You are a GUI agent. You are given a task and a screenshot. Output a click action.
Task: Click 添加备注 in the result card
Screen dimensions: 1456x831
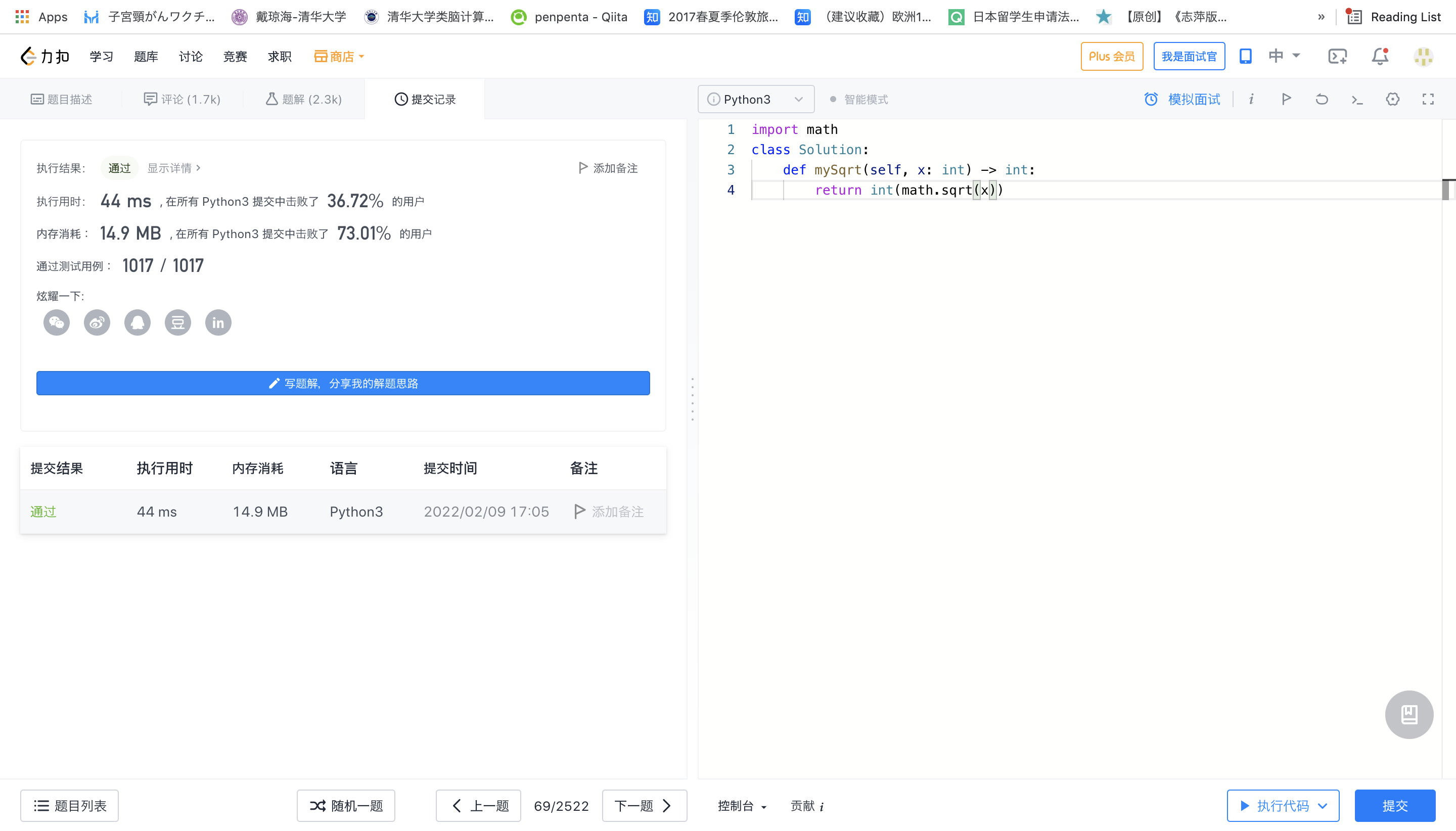(x=607, y=168)
